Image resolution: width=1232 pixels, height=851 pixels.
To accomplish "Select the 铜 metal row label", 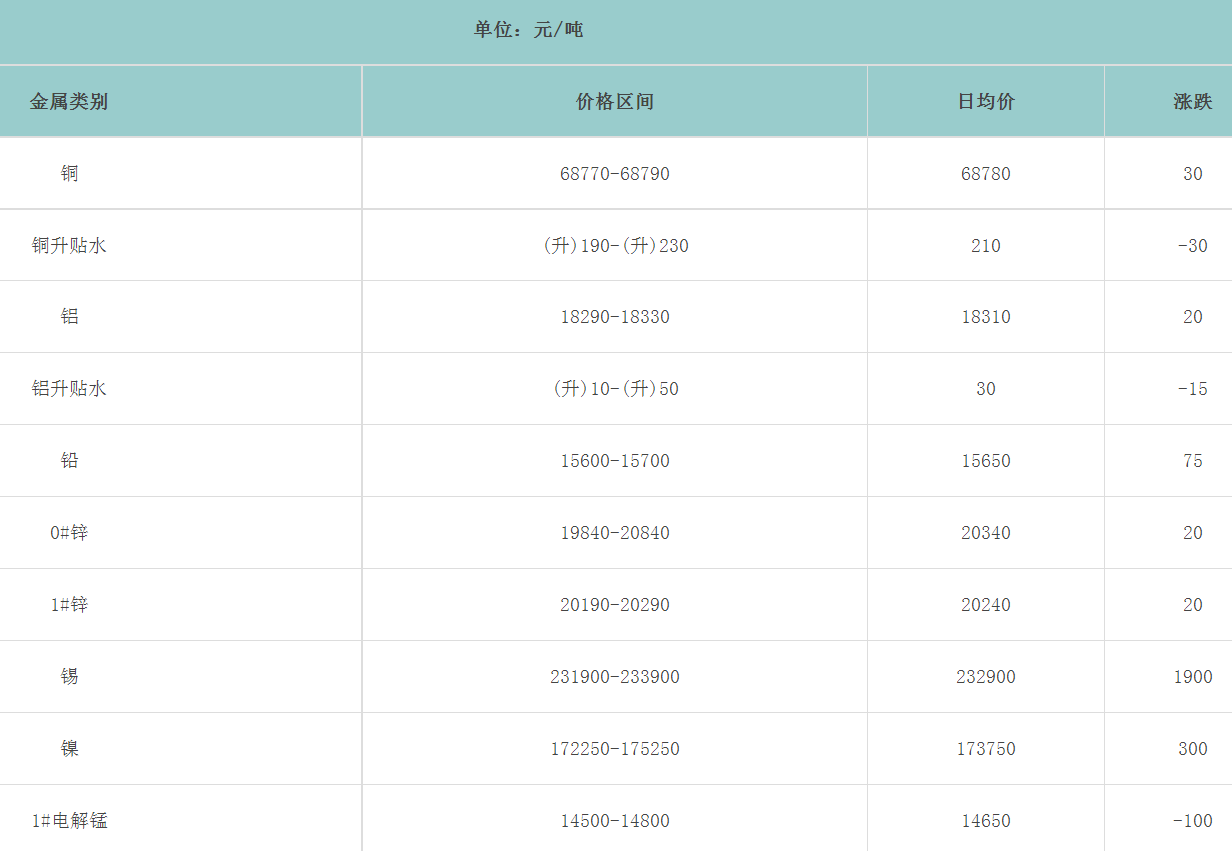I will [69, 173].
